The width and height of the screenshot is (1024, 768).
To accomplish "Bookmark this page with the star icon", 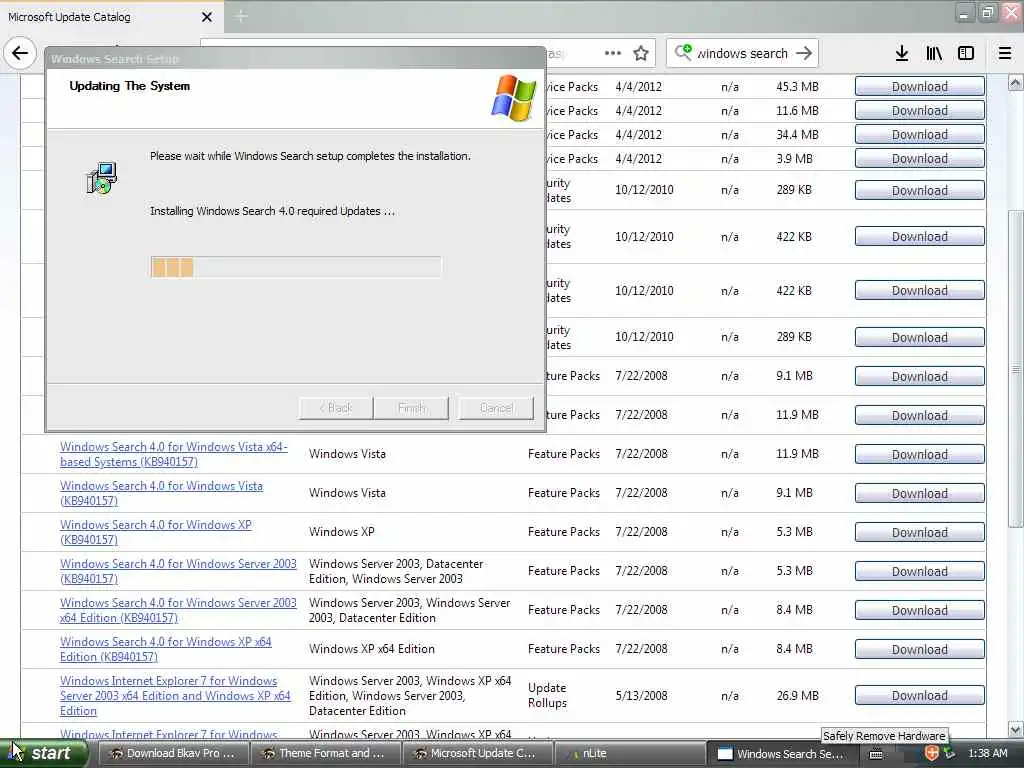I will [x=641, y=53].
